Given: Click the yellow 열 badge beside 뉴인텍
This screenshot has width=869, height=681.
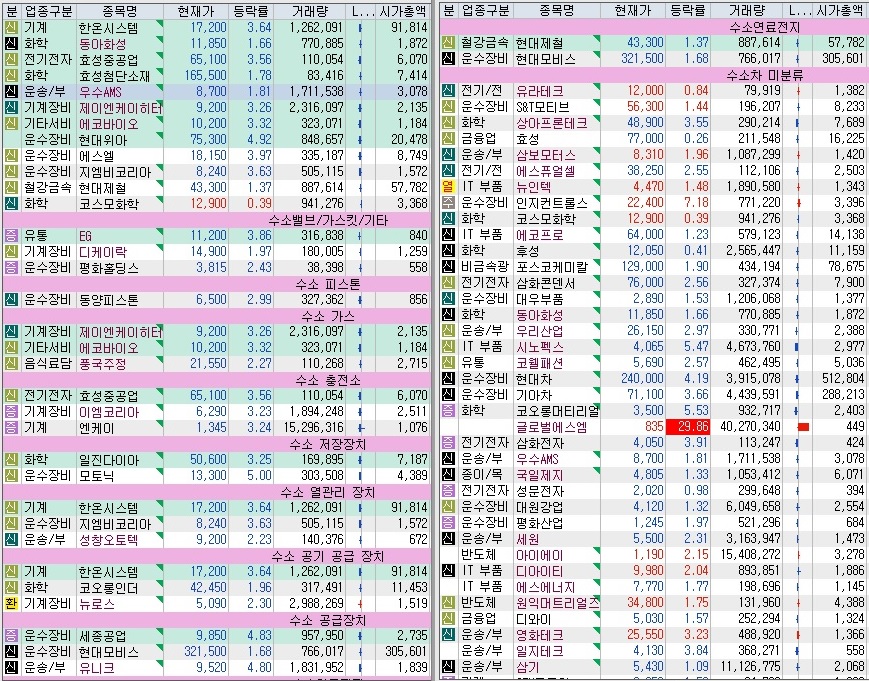Looking at the screenshot, I should [x=448, y=187].
